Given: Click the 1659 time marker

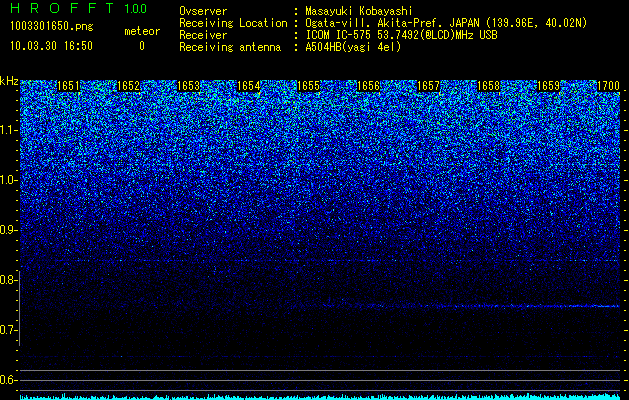Looking at the screenshot, I should (x=548, y=86).
